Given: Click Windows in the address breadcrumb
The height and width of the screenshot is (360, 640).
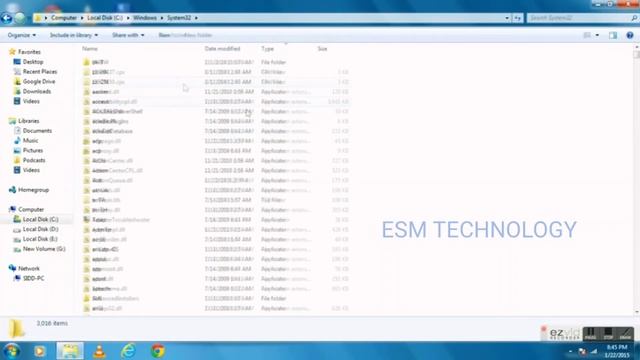Looking at the screenshot, I should [145, 18].
